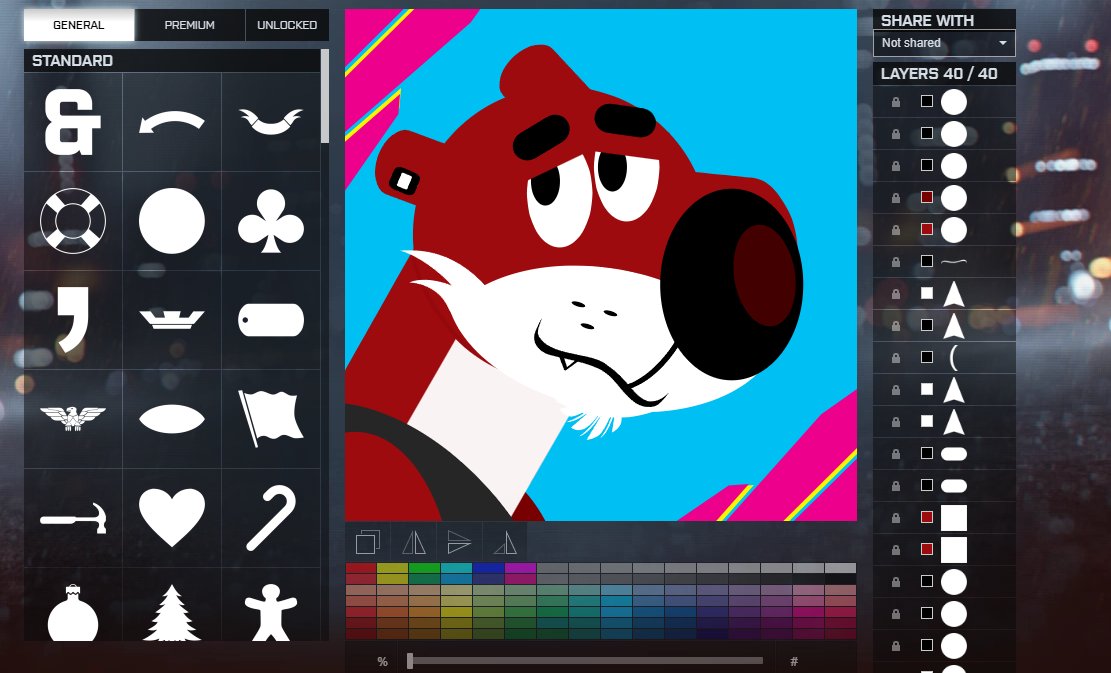Screen dimensions: 1111x673
Task: Pick the hammer shape
Action: [x=73, y=518]
